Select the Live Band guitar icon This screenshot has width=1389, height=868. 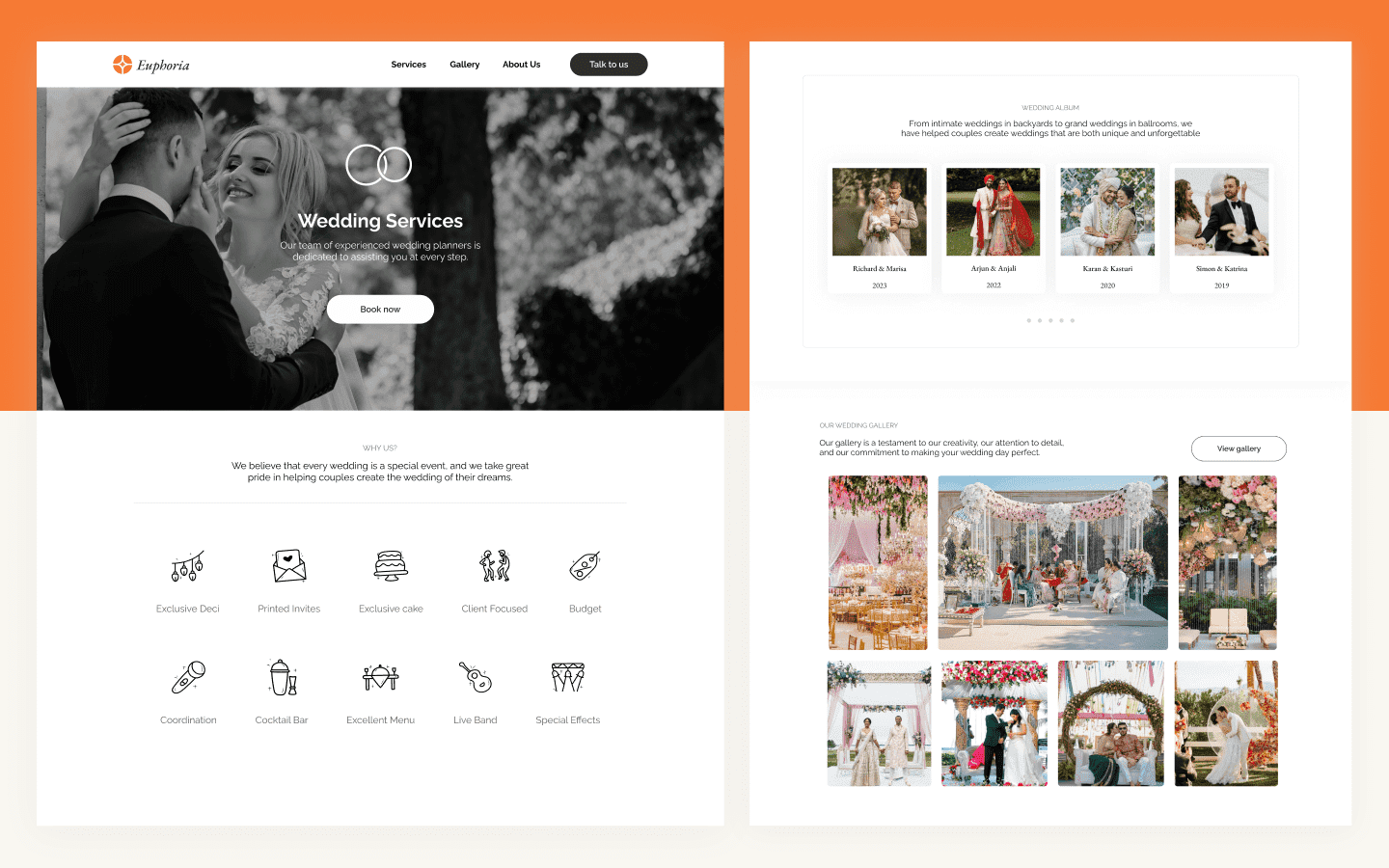(x=475, y=676)
